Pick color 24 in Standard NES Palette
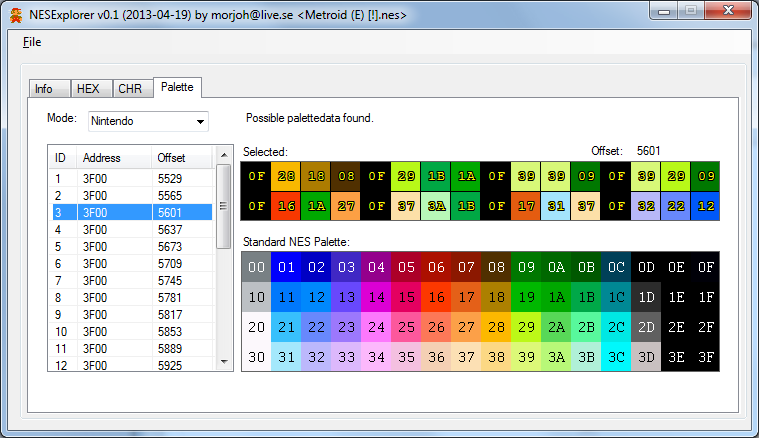Viewport: 759px width, 438px height. coord(376,327)
